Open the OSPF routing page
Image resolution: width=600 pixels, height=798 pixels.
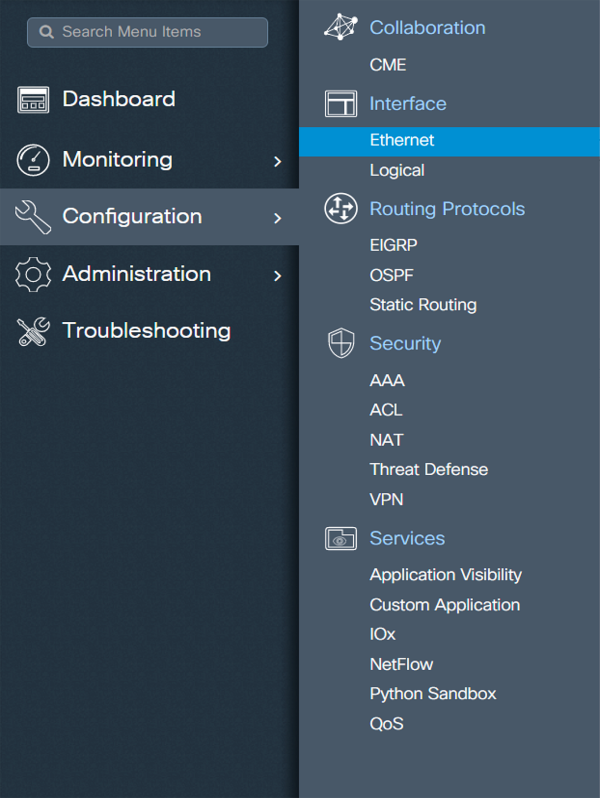pos(391,275)
